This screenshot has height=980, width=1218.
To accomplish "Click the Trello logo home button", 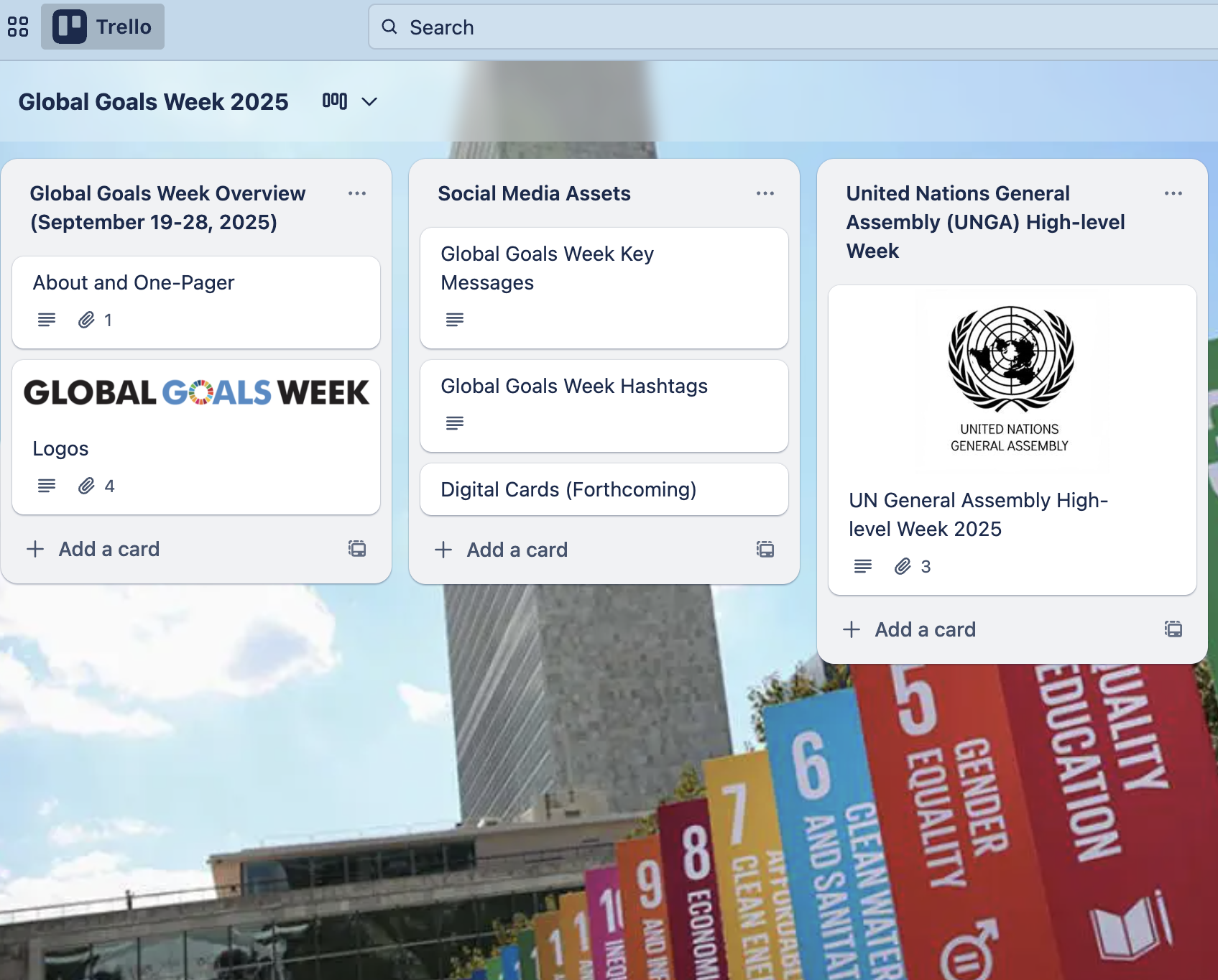I will pyautogui.click(x=103, y=27).
